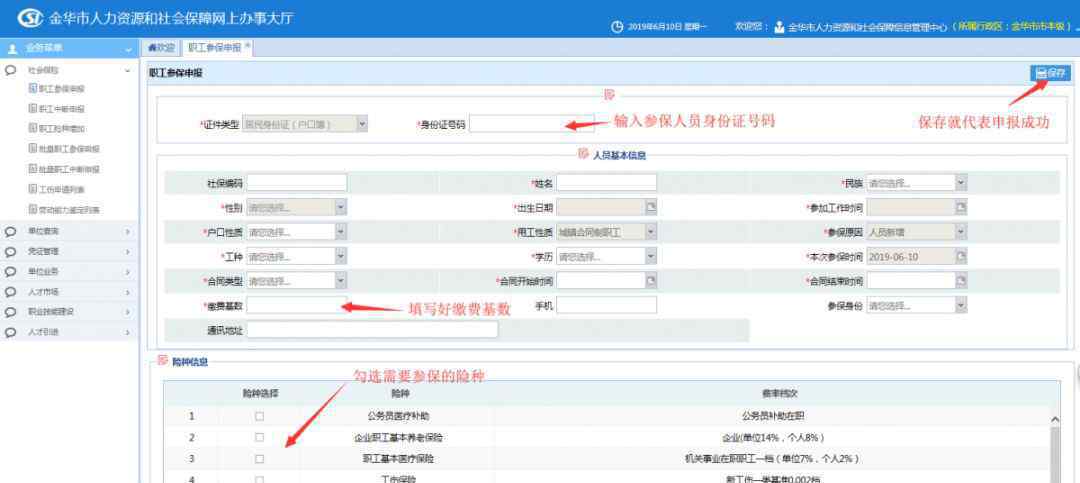Open the calendar picker for 参加工作时间

960,207
